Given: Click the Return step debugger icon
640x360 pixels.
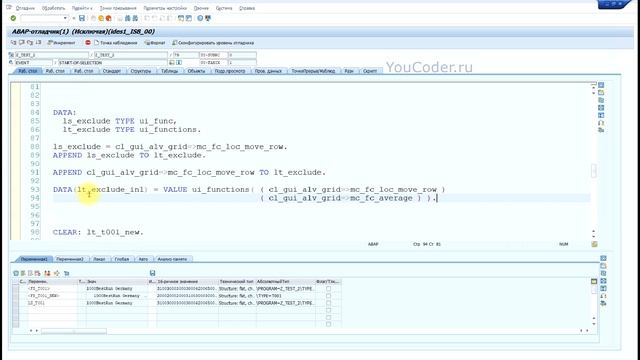Looking at the screenshot, I should click(x=30, y=42).
